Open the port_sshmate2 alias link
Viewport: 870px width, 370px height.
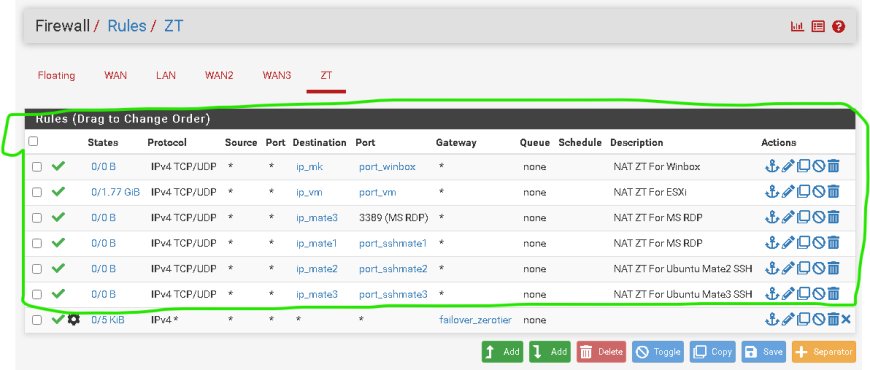[x=393, y=269]
